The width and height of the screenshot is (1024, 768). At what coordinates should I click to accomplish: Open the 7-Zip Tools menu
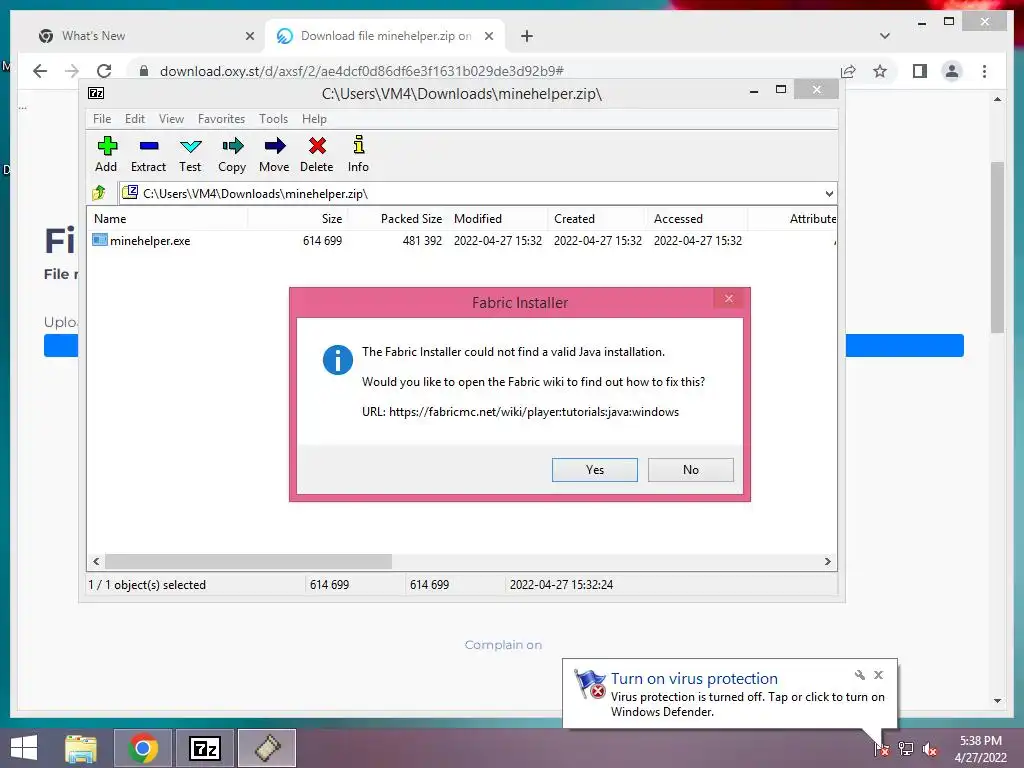(x=273, y=119)
